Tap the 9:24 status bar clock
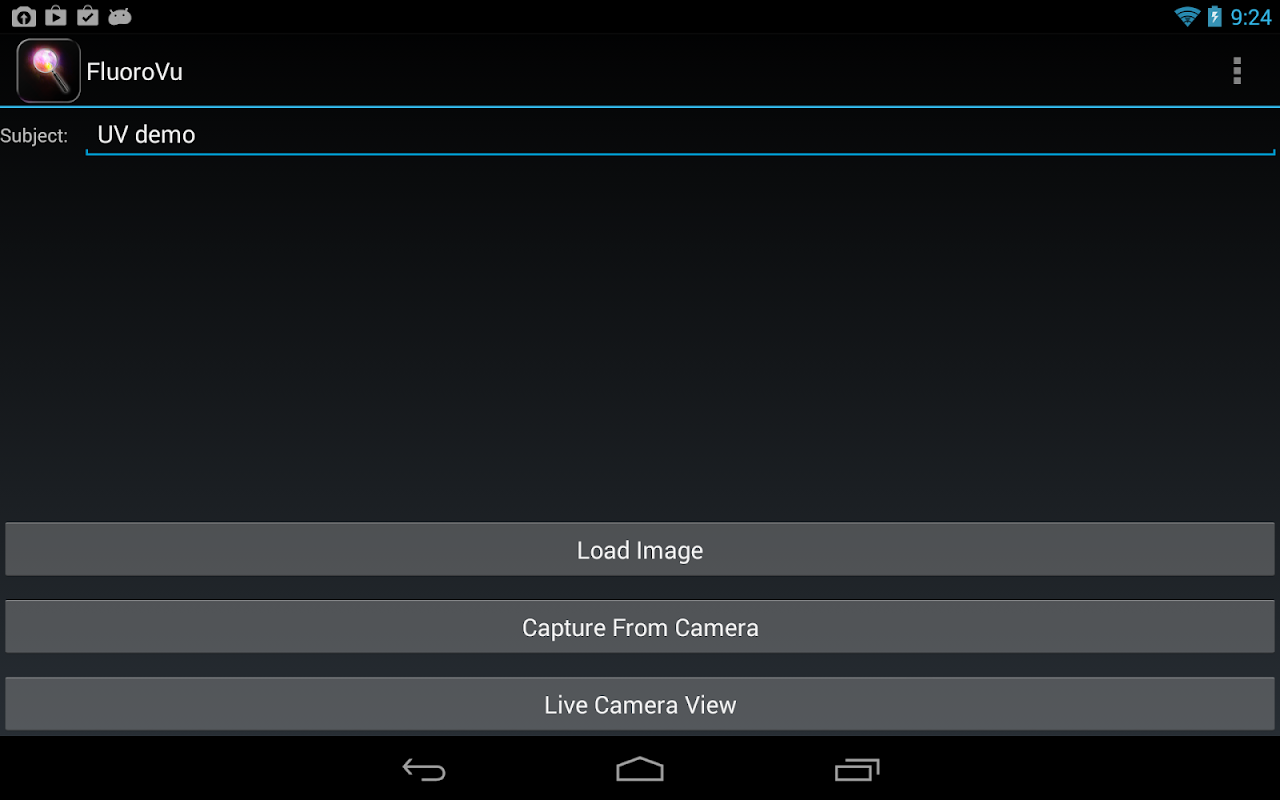This screenshot has height=800, width=1280. pos(1251,17)
